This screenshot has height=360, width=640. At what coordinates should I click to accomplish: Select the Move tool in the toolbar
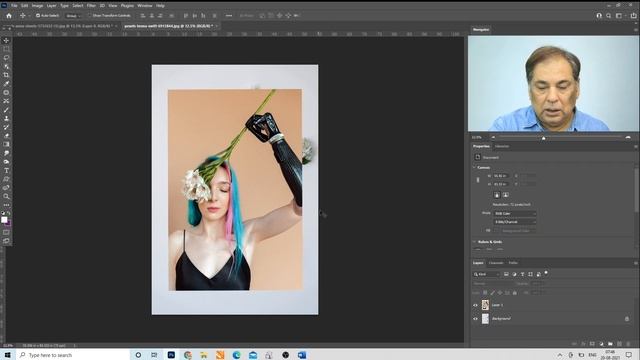coord(6,40)
